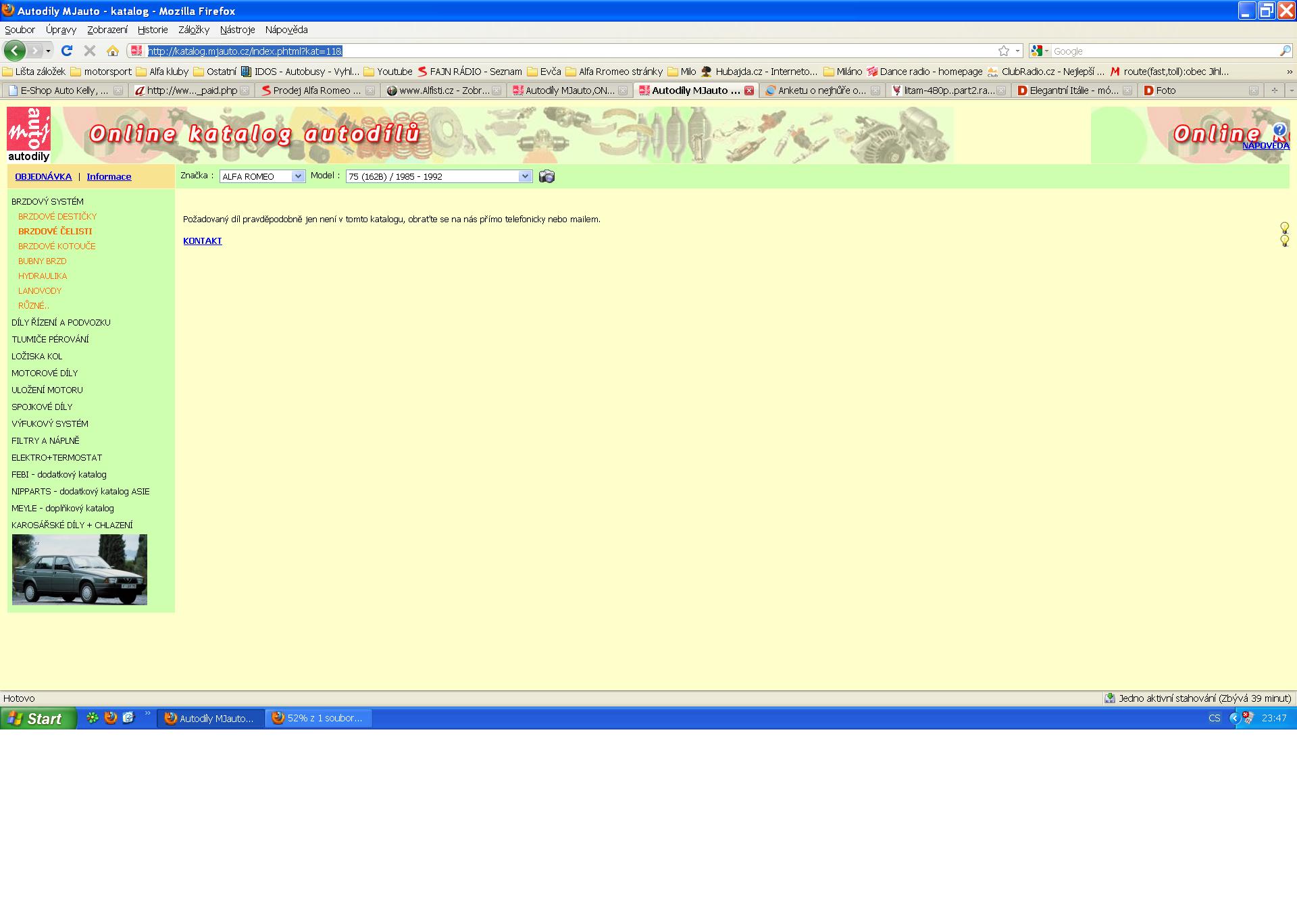Click the KONTAKT link
The width and height of the screenshot is (1297, 924).
click(202, 241)
